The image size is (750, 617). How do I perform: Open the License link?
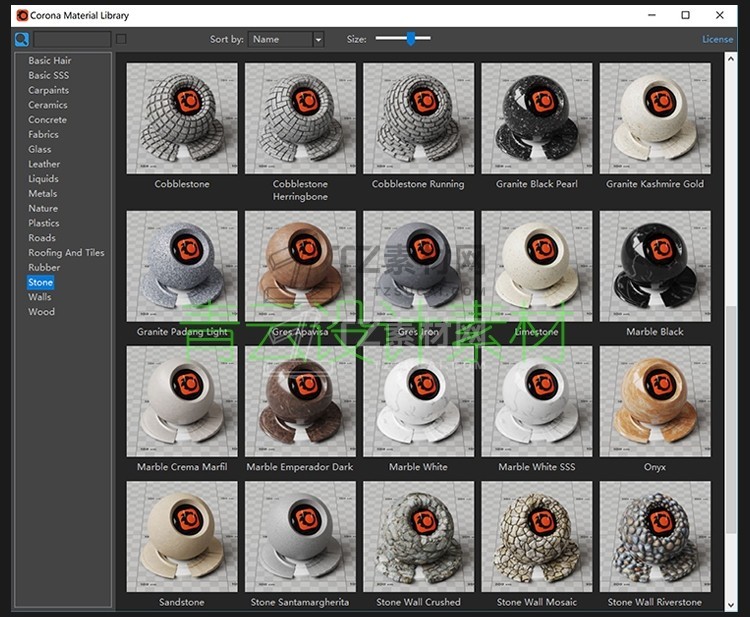point(717,39)
